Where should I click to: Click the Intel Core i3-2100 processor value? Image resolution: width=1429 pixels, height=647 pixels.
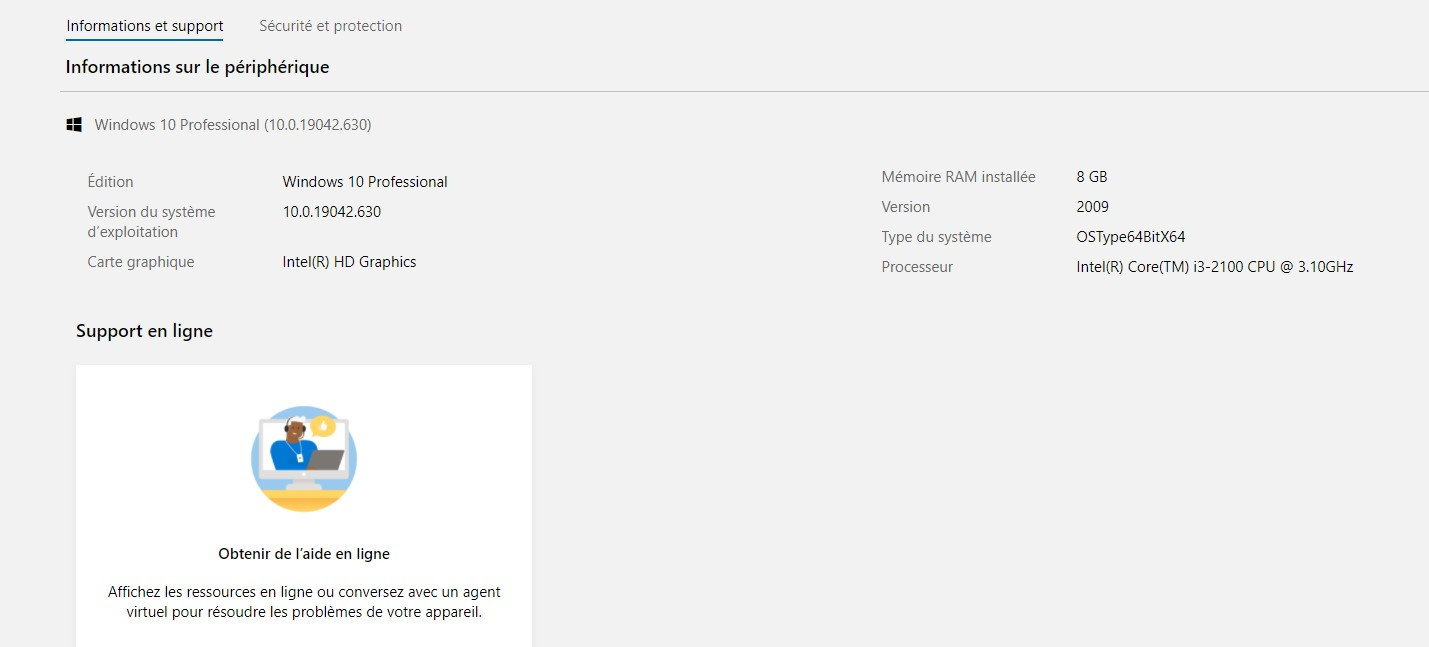click(x=1214, y=267)
